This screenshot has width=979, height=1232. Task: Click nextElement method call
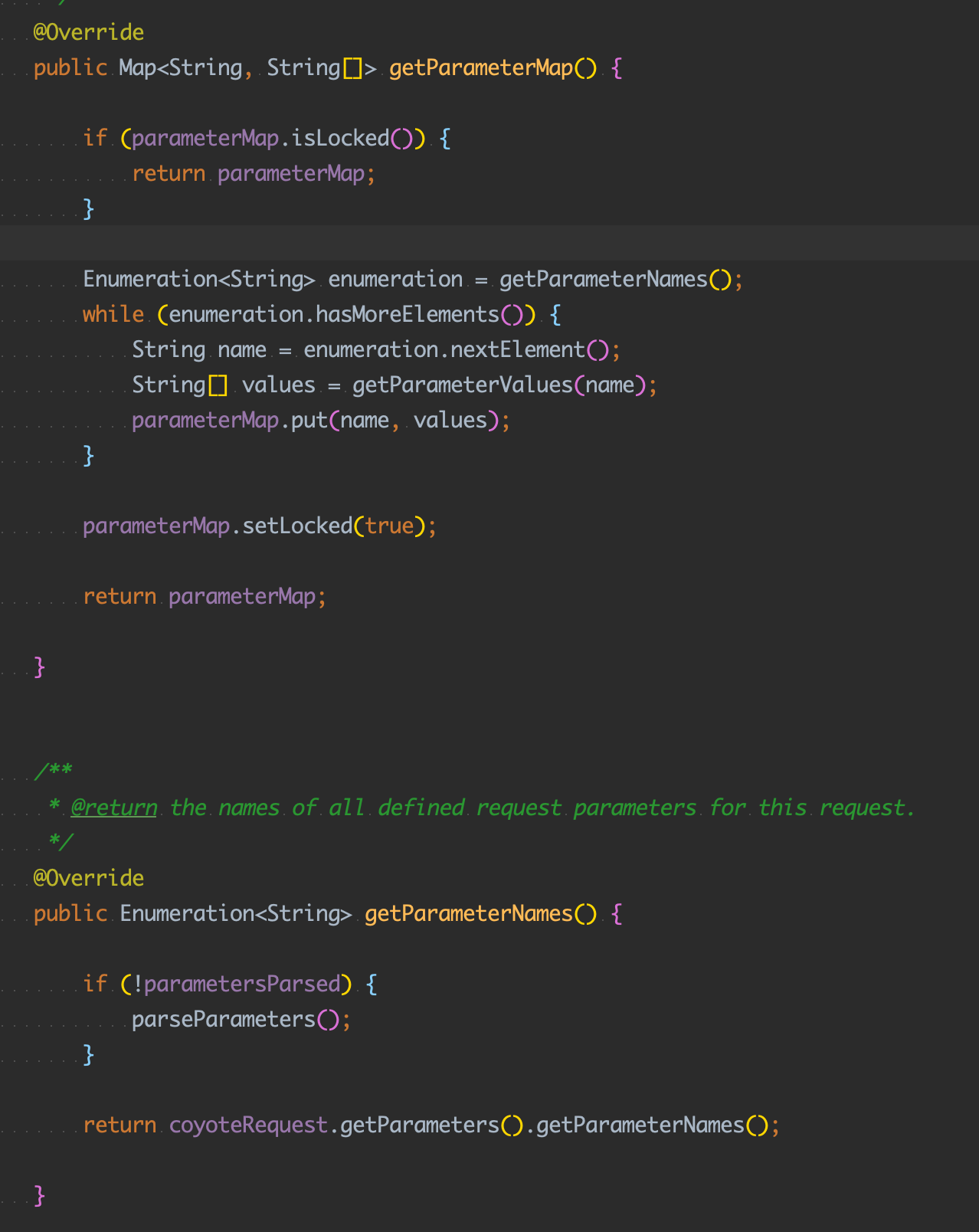point(518,349)
